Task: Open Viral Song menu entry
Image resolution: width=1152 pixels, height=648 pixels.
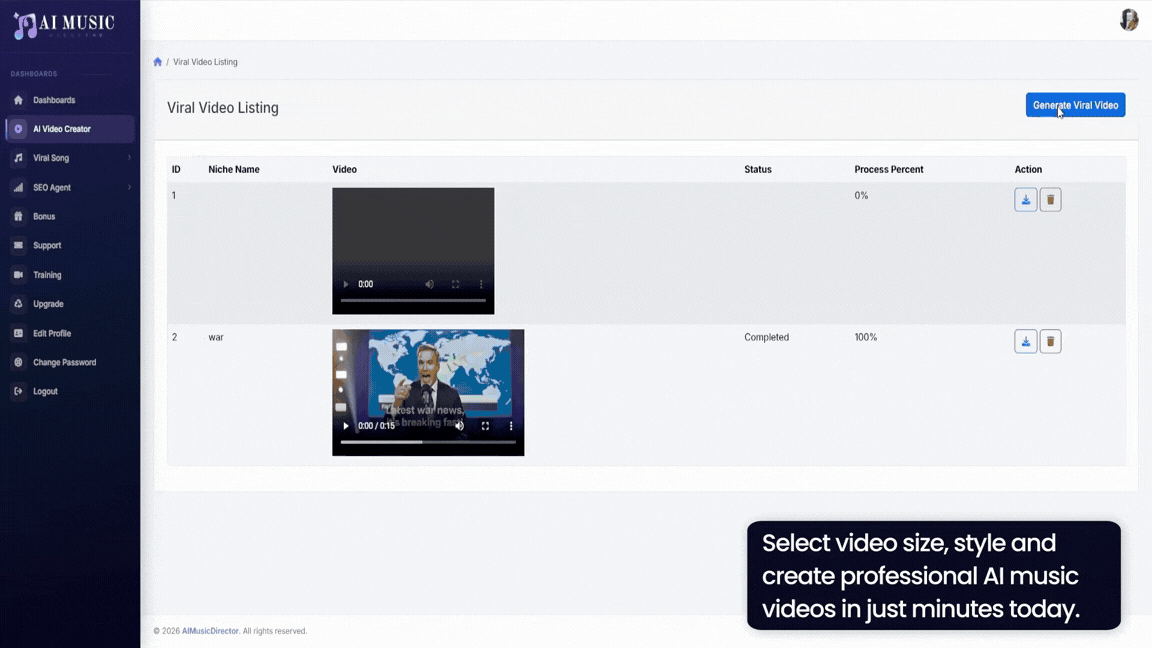Action: (70, 158)
